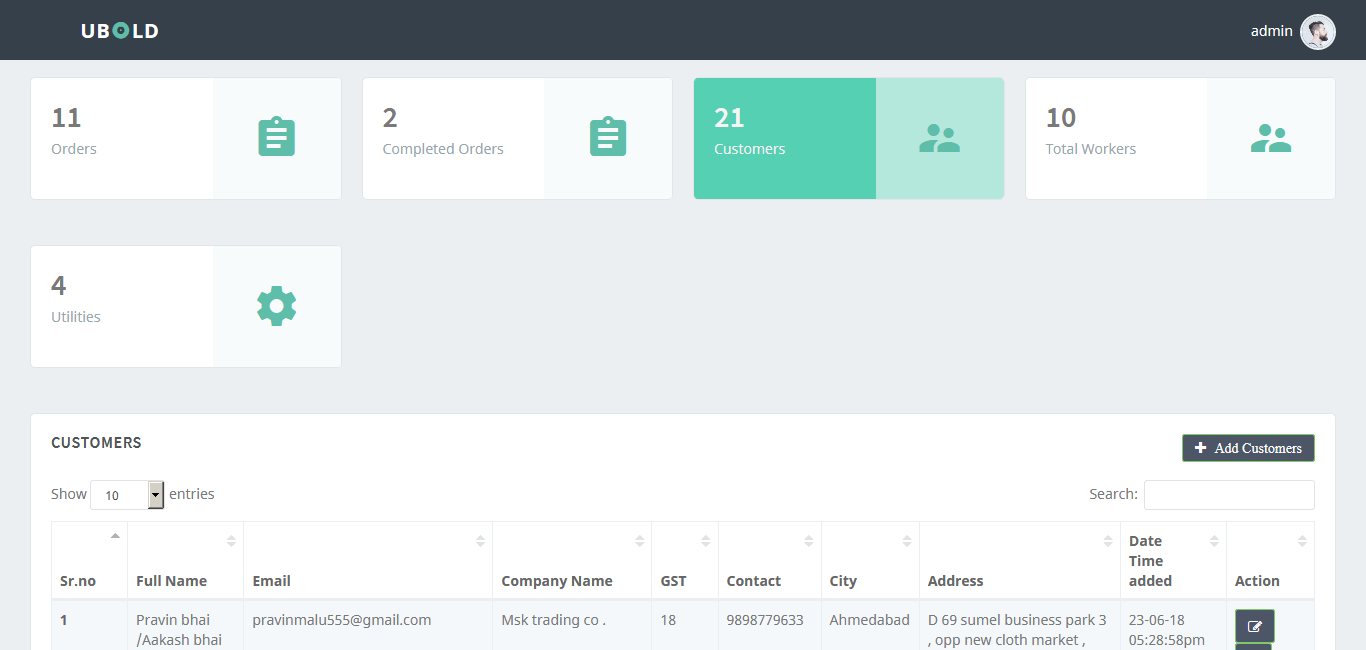Open the 10 Total Workers card

pyautogui.click(x=1180, y=138)
